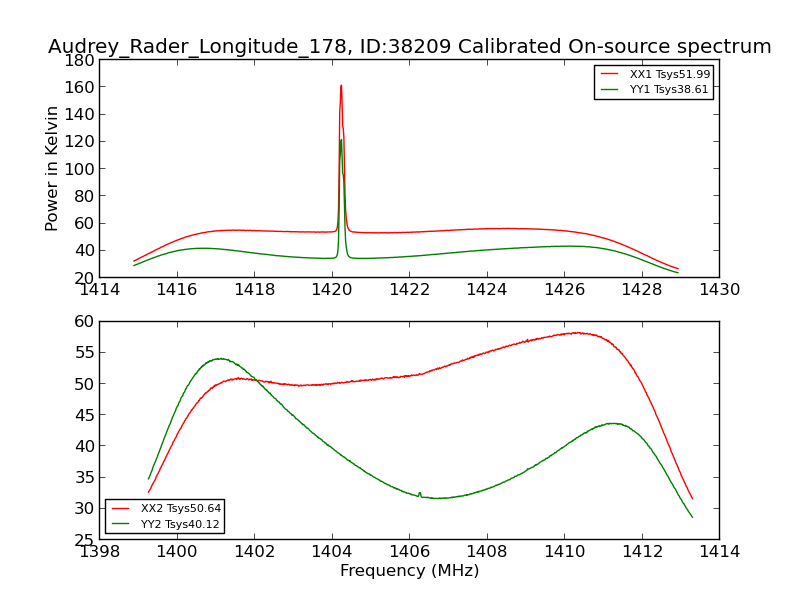
Task: Click the 1416 tick label on top plot
Action: click(177, 289)
